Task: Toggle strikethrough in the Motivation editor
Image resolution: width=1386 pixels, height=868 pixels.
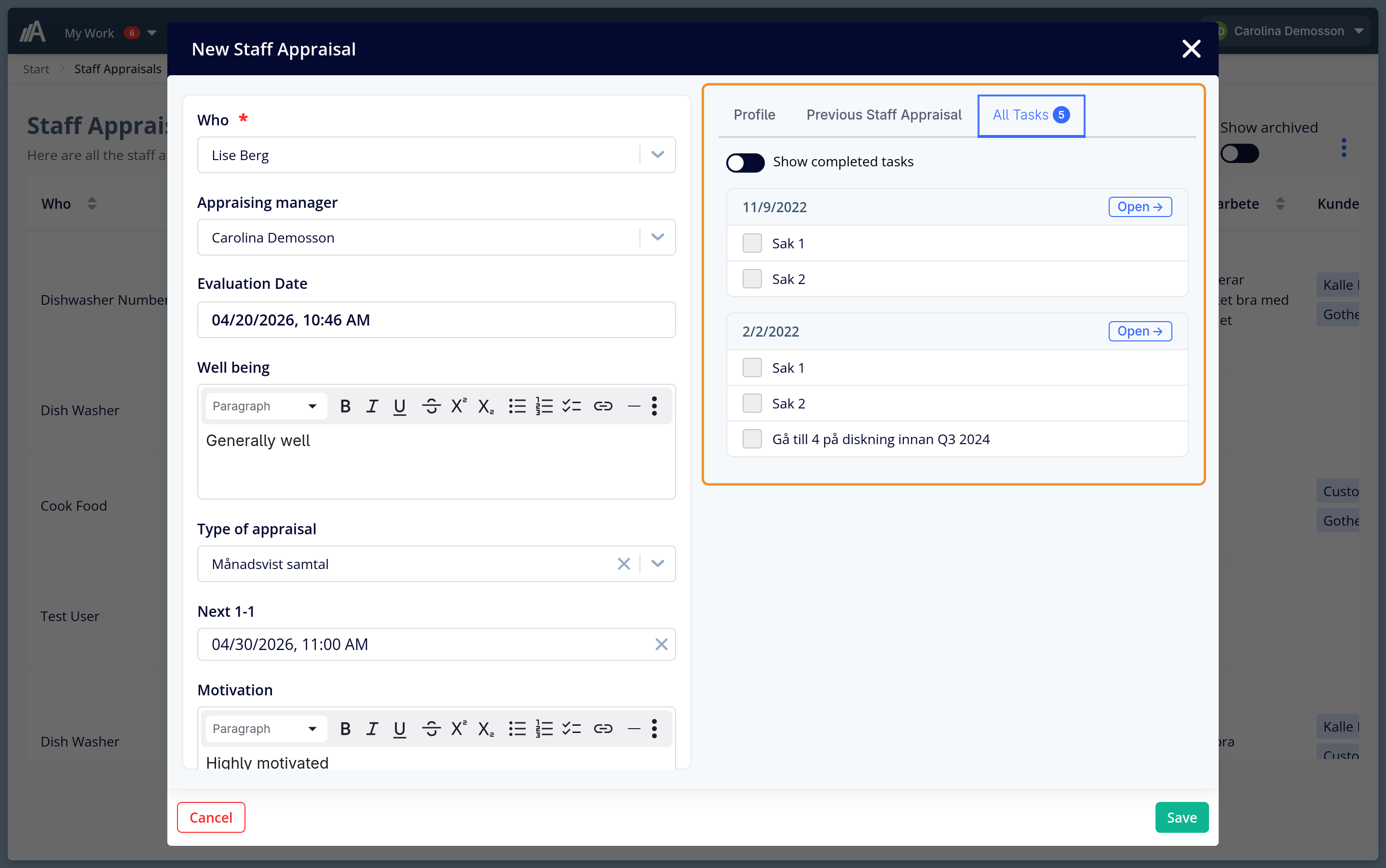Action: [431, 729]
